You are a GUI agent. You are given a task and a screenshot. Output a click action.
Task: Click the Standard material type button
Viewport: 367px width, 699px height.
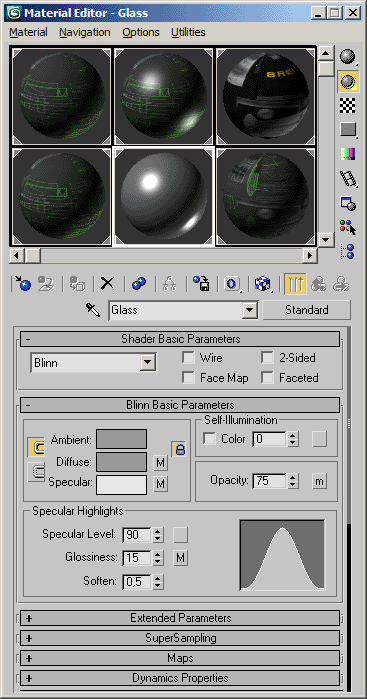307,310
